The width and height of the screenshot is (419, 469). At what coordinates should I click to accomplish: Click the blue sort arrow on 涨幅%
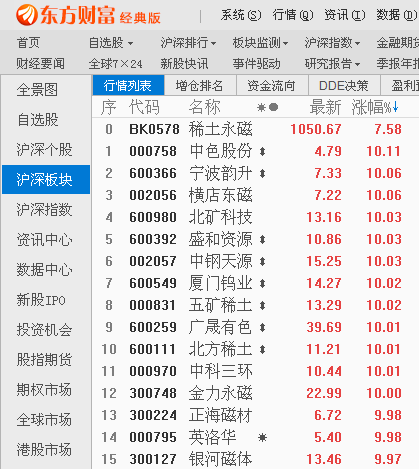coord(396,107)
